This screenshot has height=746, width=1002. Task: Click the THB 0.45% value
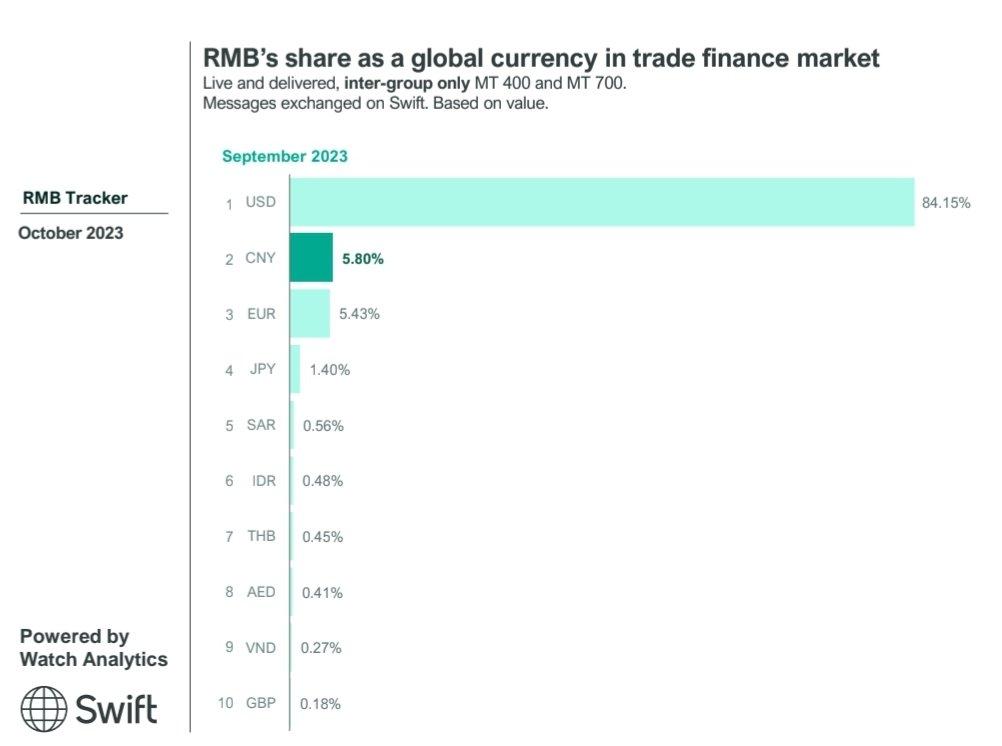click(x=323, y=537)
